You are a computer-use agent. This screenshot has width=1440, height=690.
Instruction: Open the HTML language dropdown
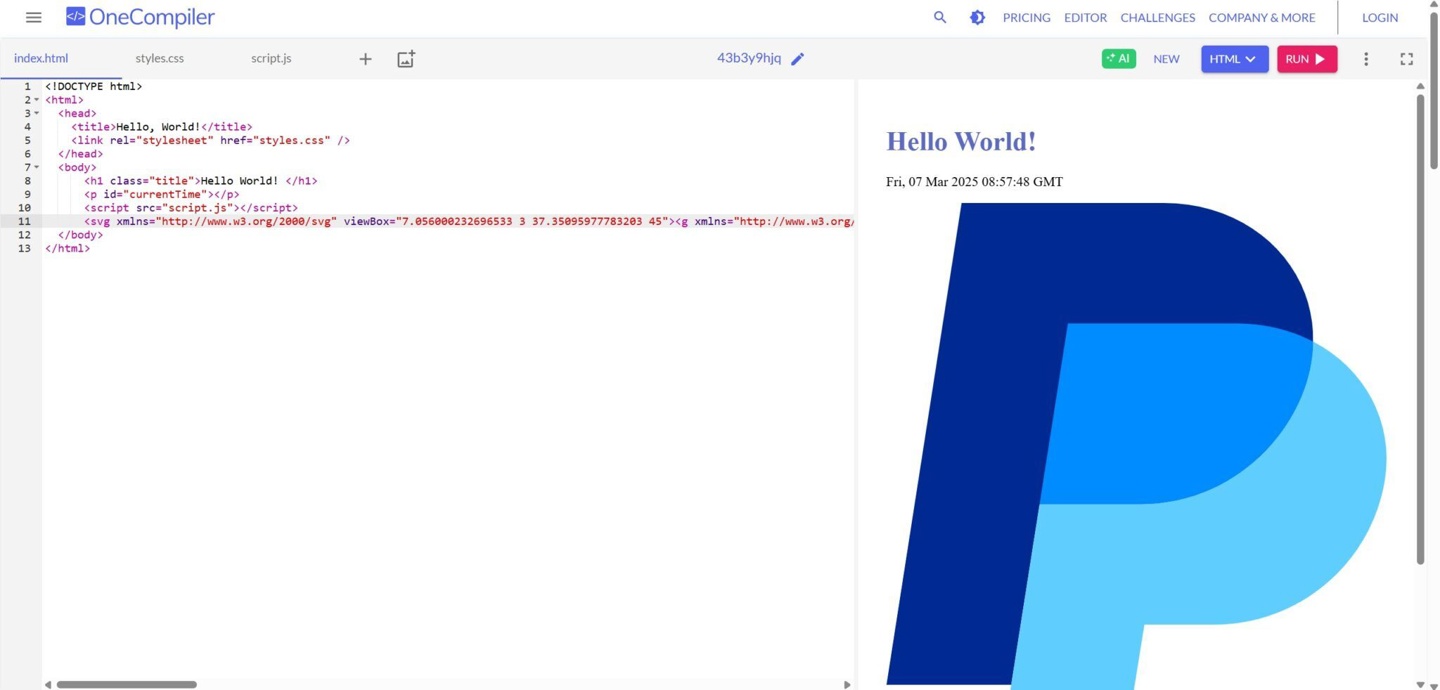[1234, 59]
